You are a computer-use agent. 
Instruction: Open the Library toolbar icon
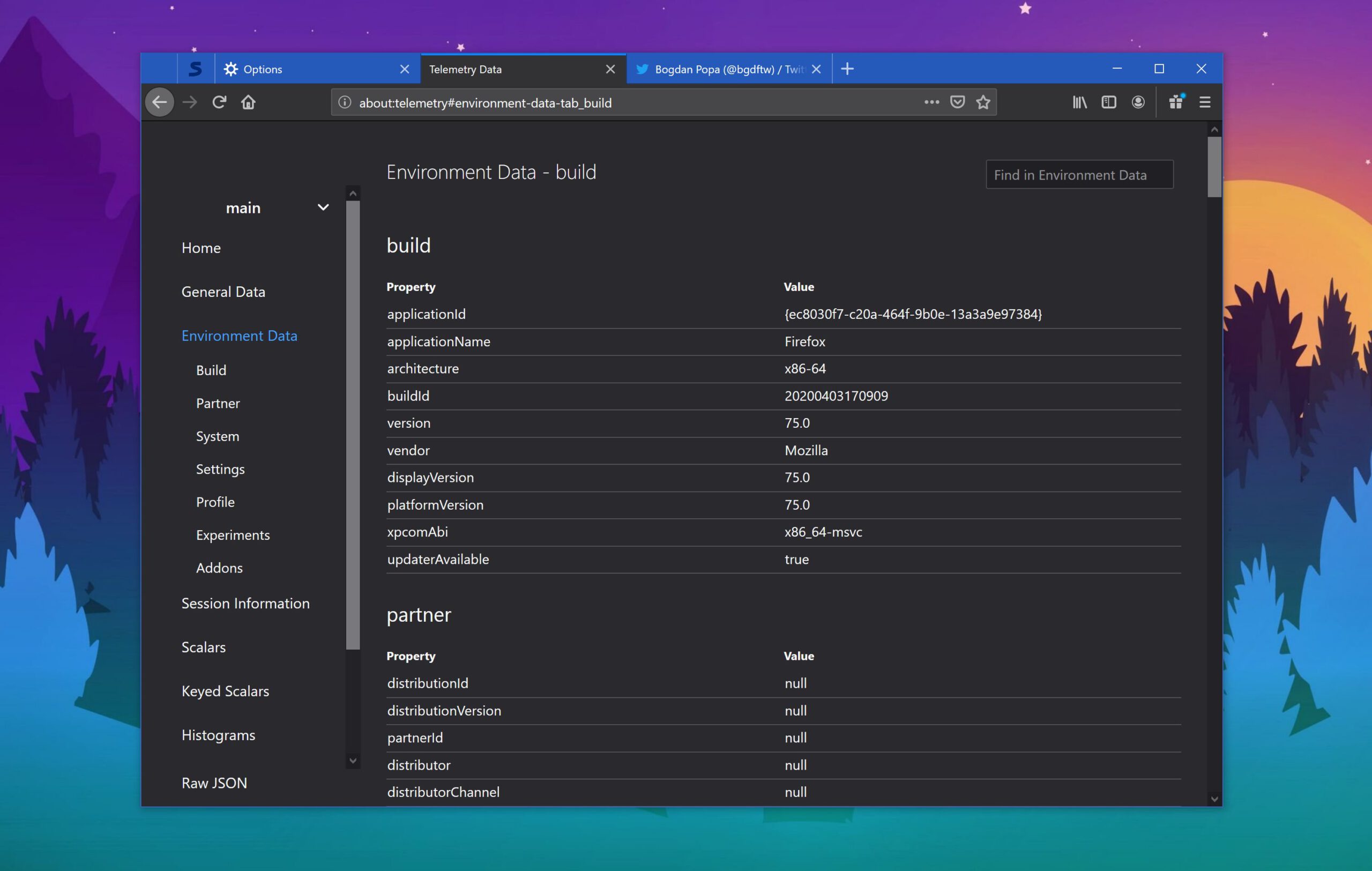(x=1080, y=102)
